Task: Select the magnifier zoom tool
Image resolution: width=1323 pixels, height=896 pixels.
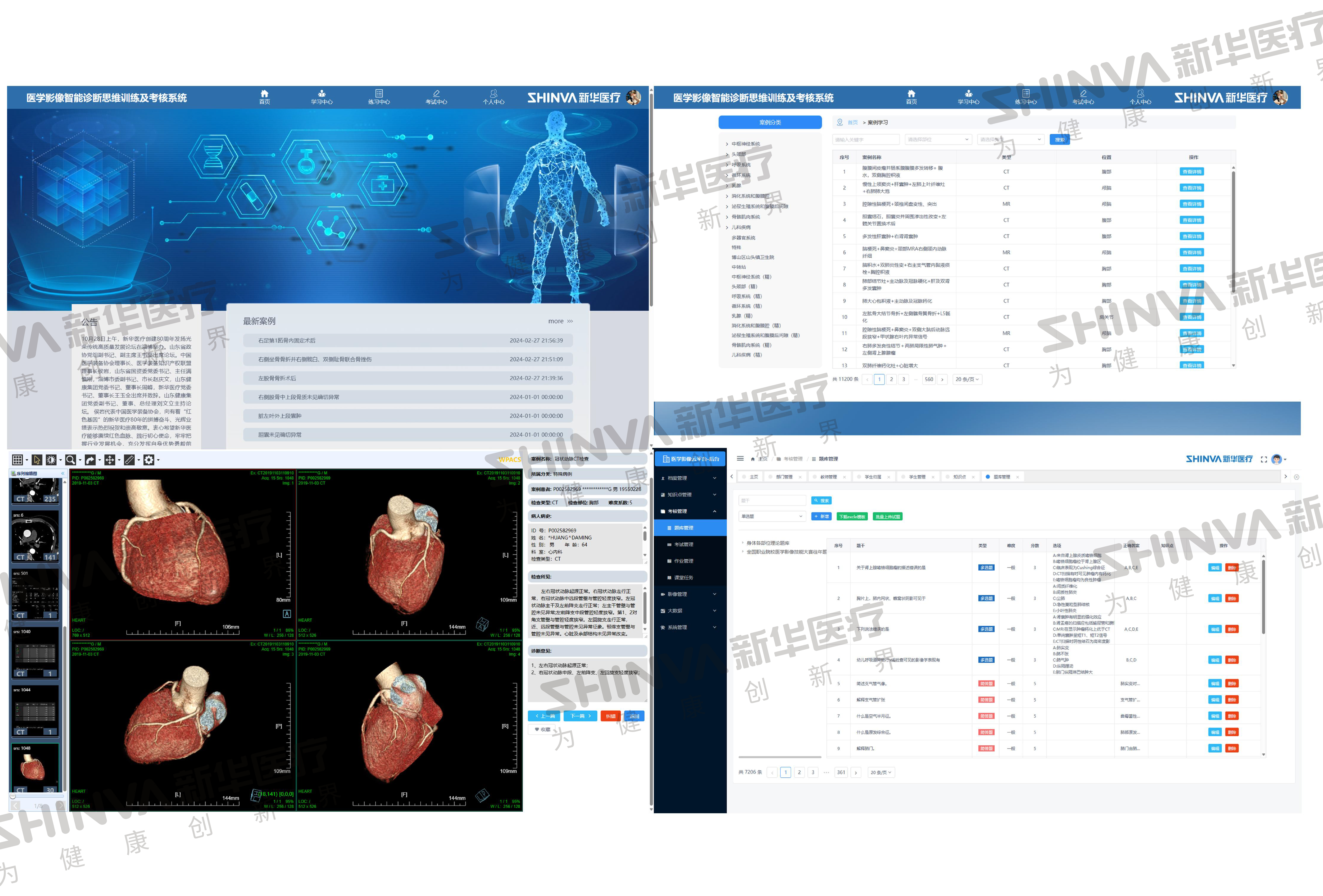Action: click(71, 460)
